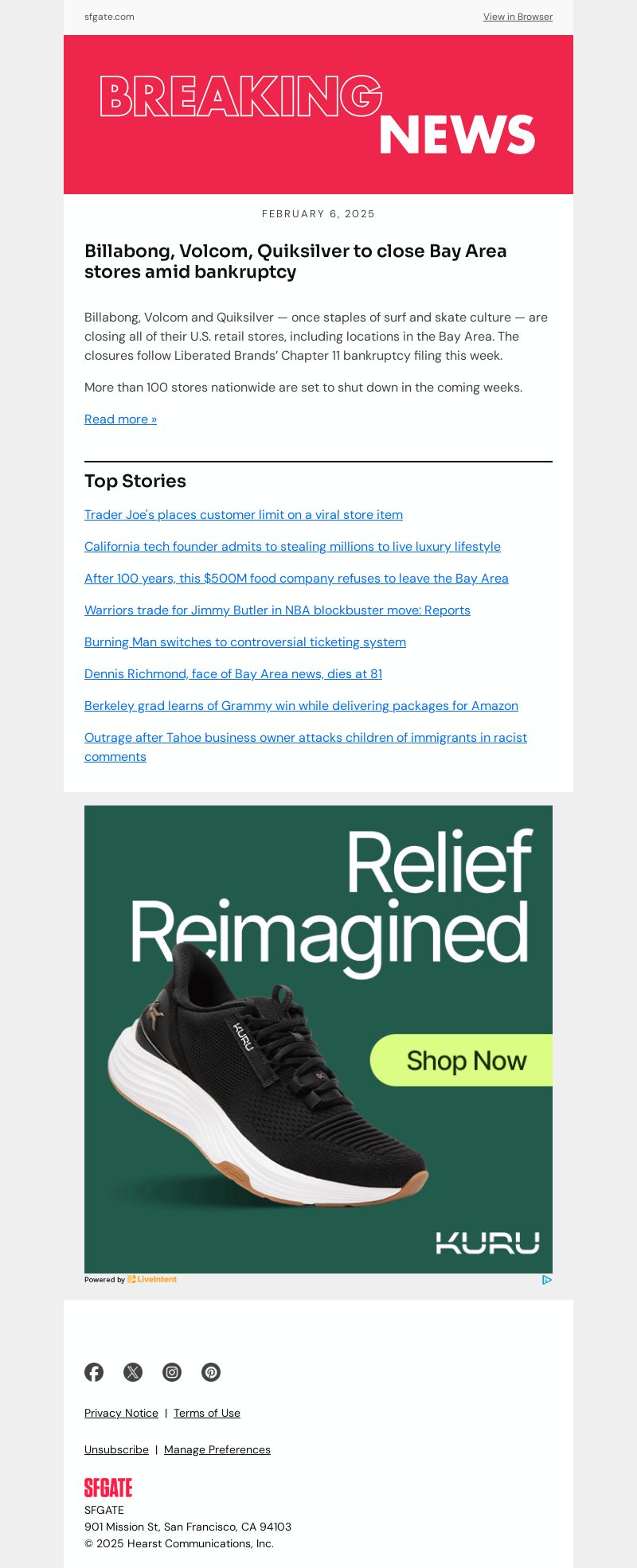Click the Unsubscribe link

point(116,1449)
